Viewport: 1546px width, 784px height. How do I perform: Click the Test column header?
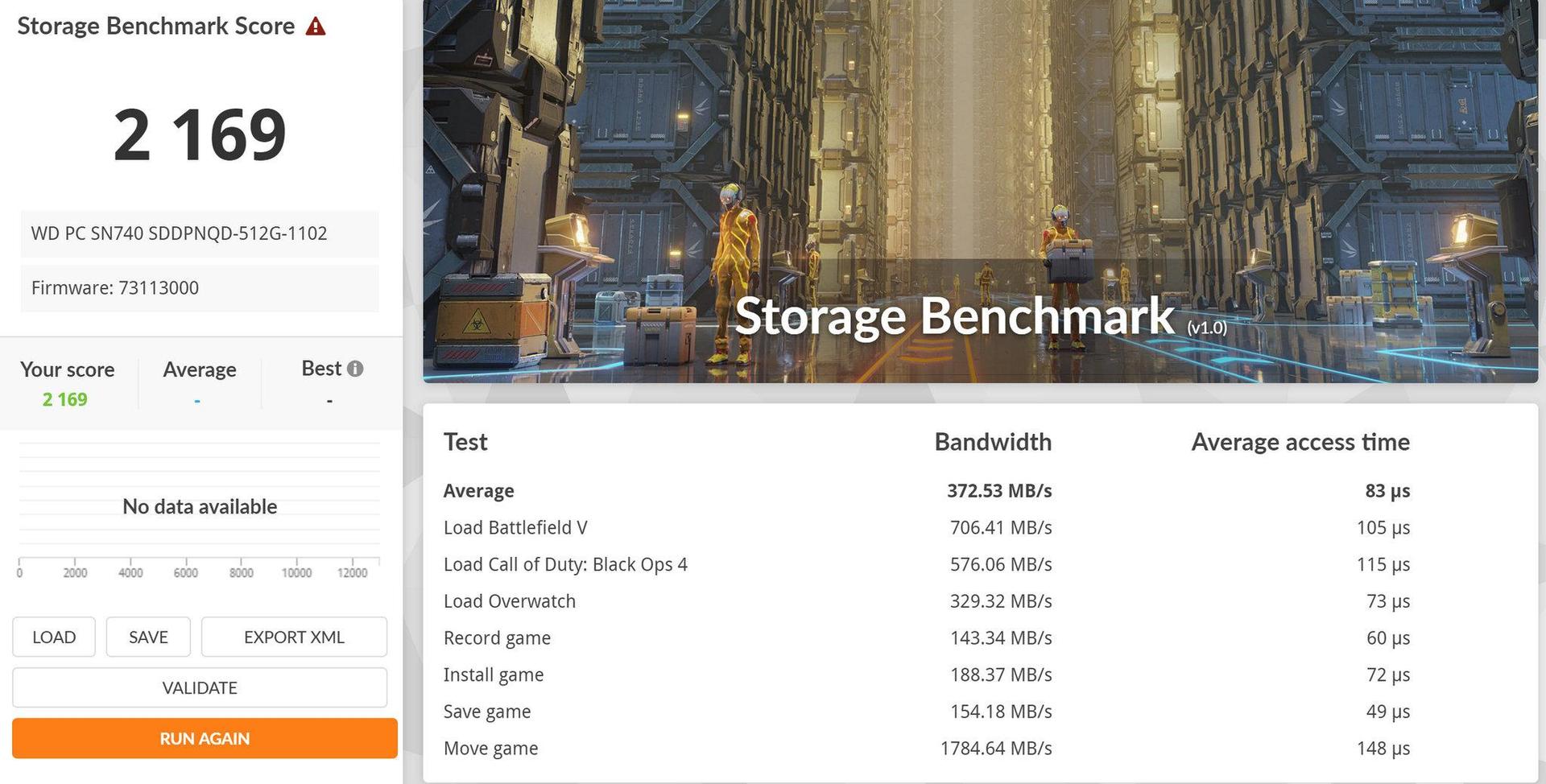pyautogui.click(x=465, y=442)
